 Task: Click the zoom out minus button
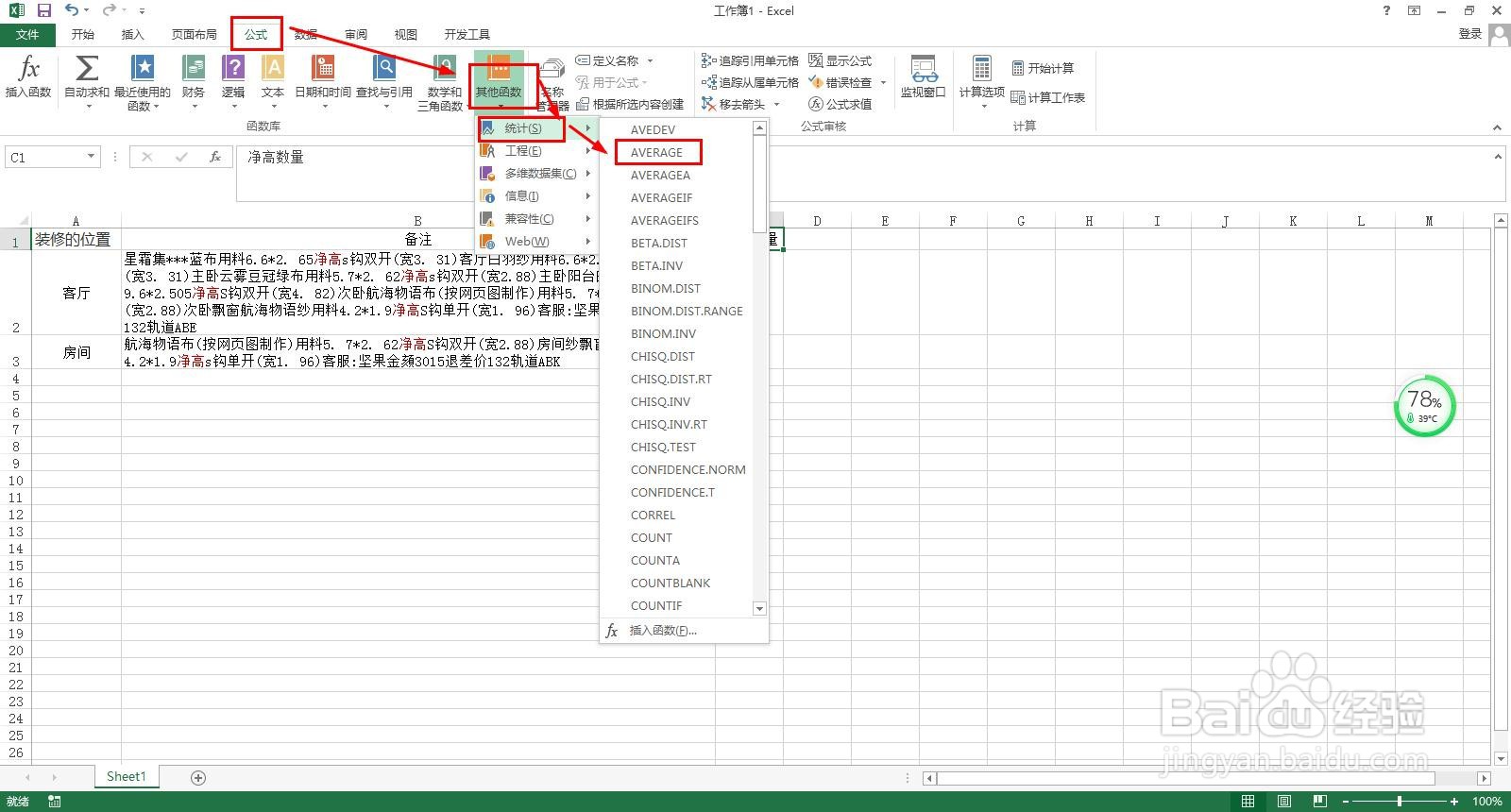(x=1346, y=802)
